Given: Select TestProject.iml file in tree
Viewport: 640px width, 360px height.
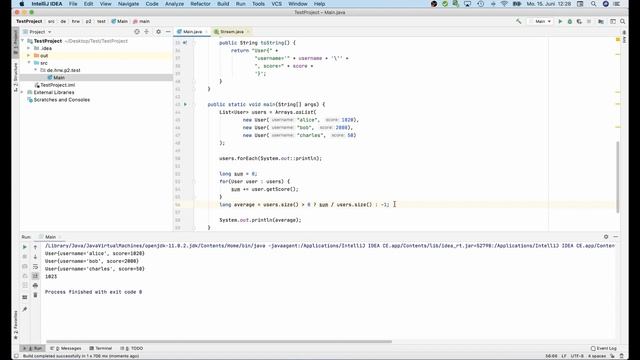Looking at the screenshot, I should click(x=55, y=85).
